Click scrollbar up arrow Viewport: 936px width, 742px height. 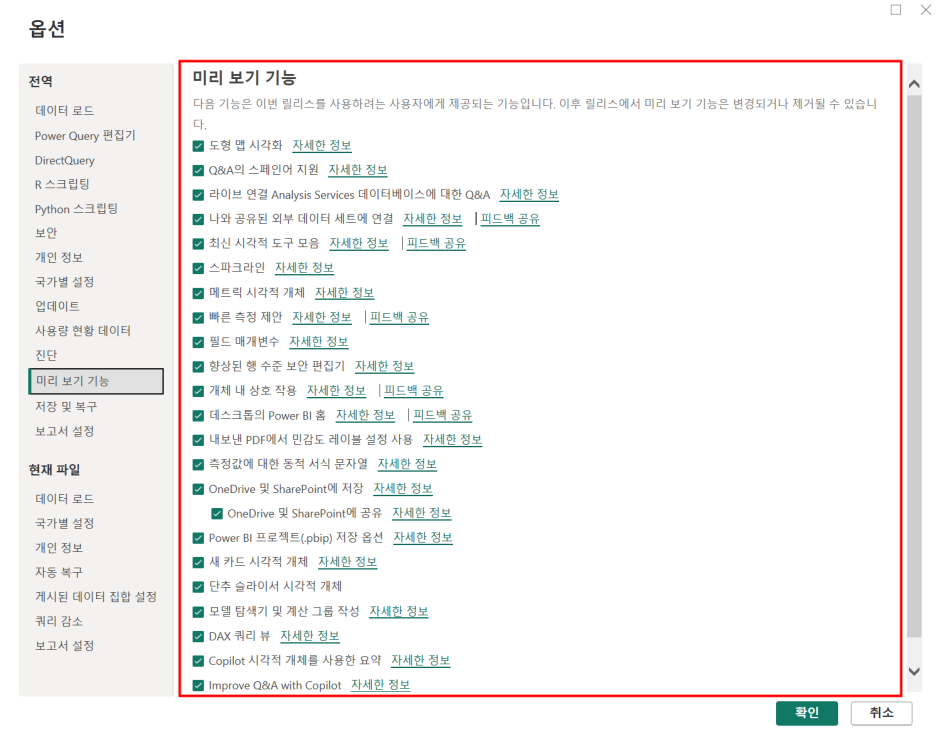[914, 84]
